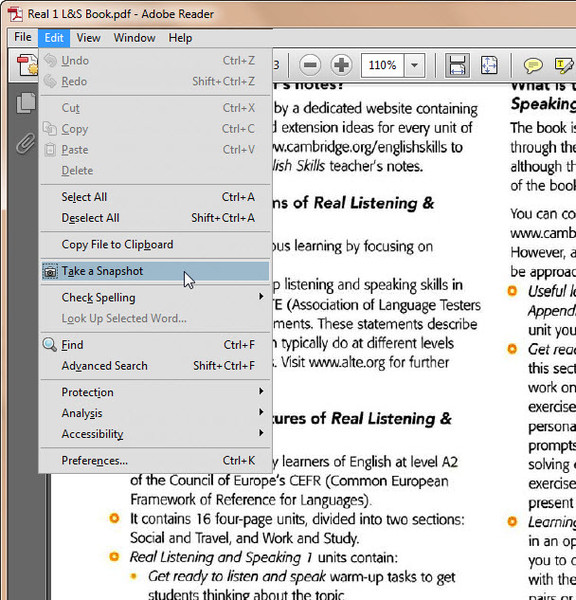Click the Zoom In plus icon
This screenshot has width=576, height=600.
[341, 65]
